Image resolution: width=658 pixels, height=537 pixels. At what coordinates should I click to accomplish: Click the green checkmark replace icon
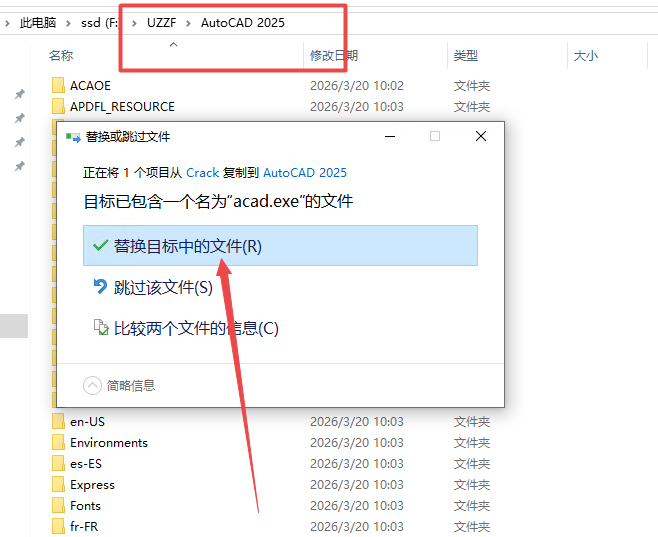pos(99,245)
